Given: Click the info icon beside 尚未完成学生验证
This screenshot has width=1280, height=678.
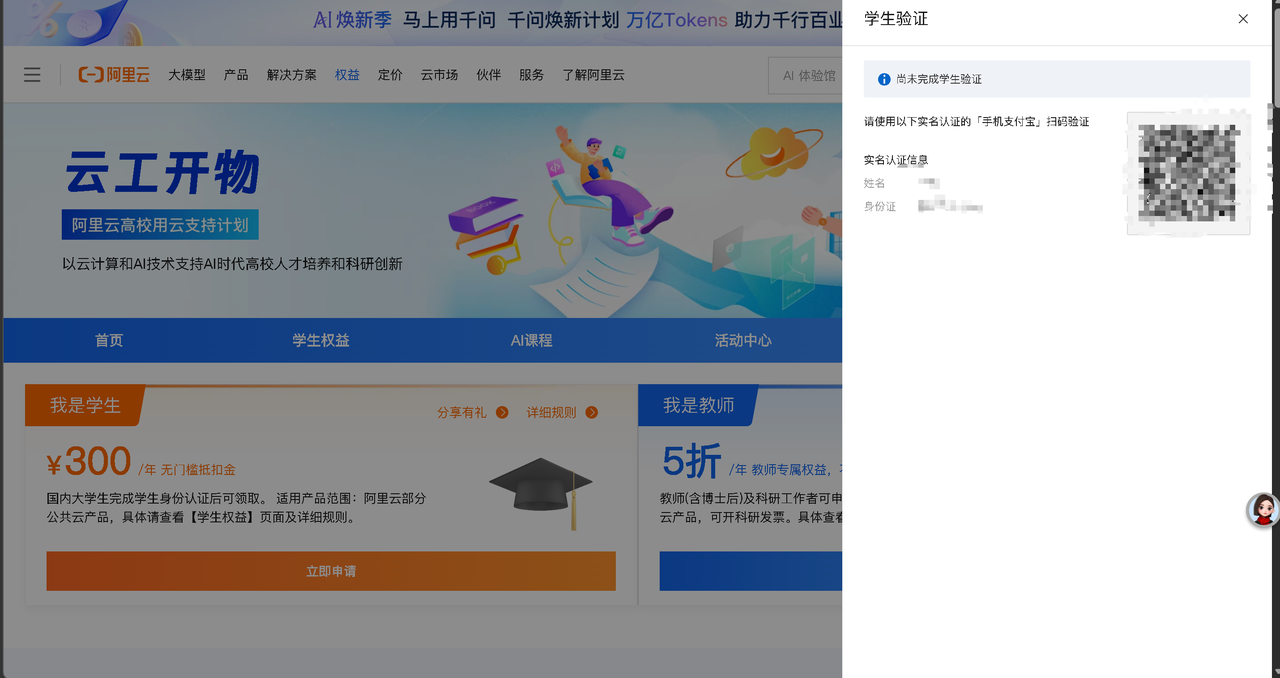Looking at the screenshot, I should pos(884,78).
